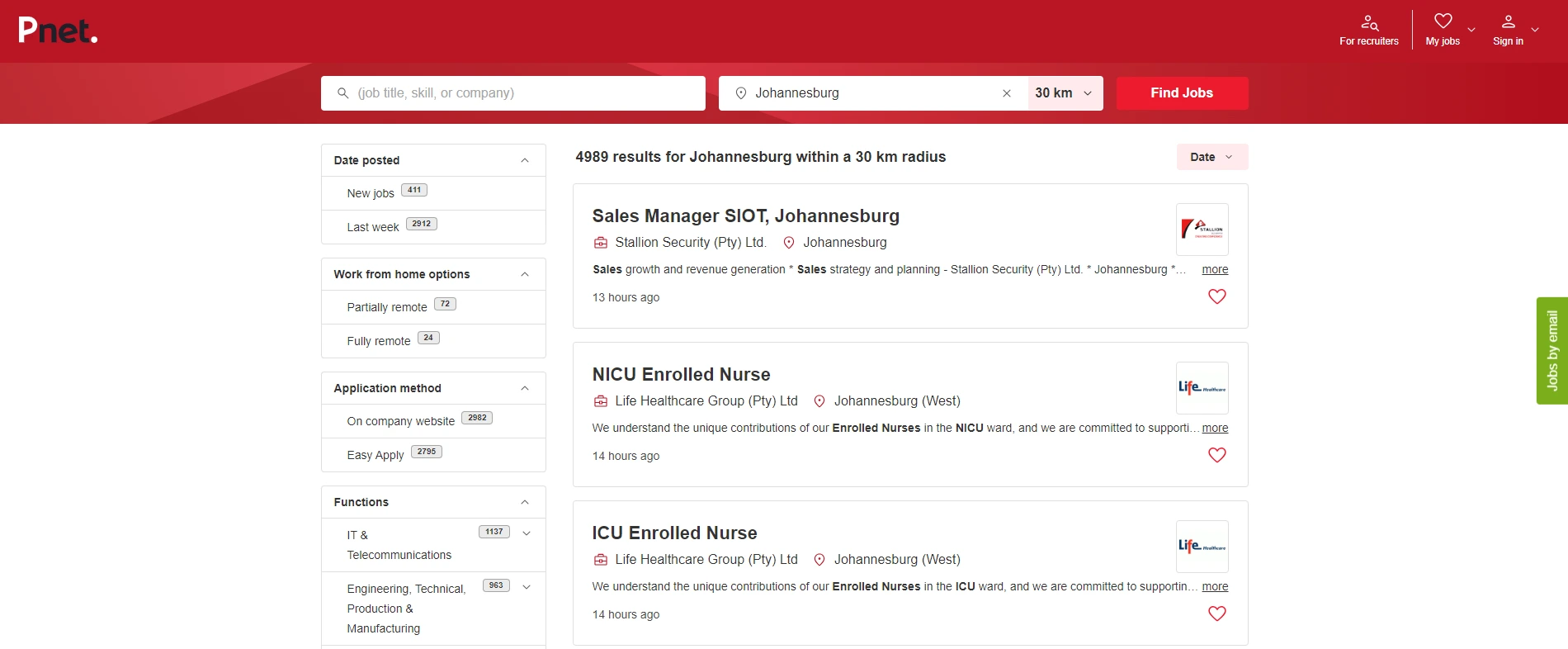Filter by Partially remote jobs
Screen dimensions: 1568x649
point(387,307)
